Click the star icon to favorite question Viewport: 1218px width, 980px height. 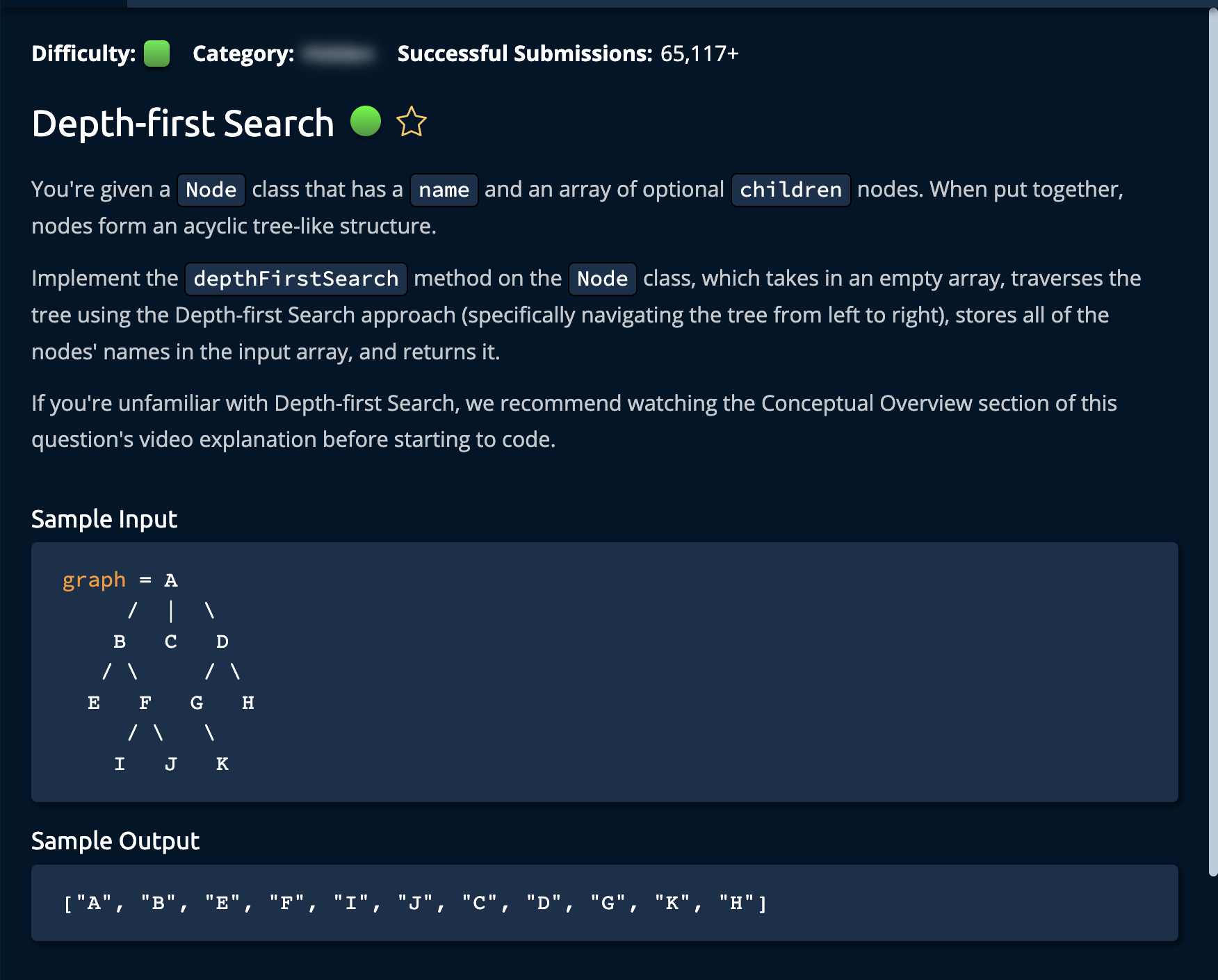click(411, 122)
